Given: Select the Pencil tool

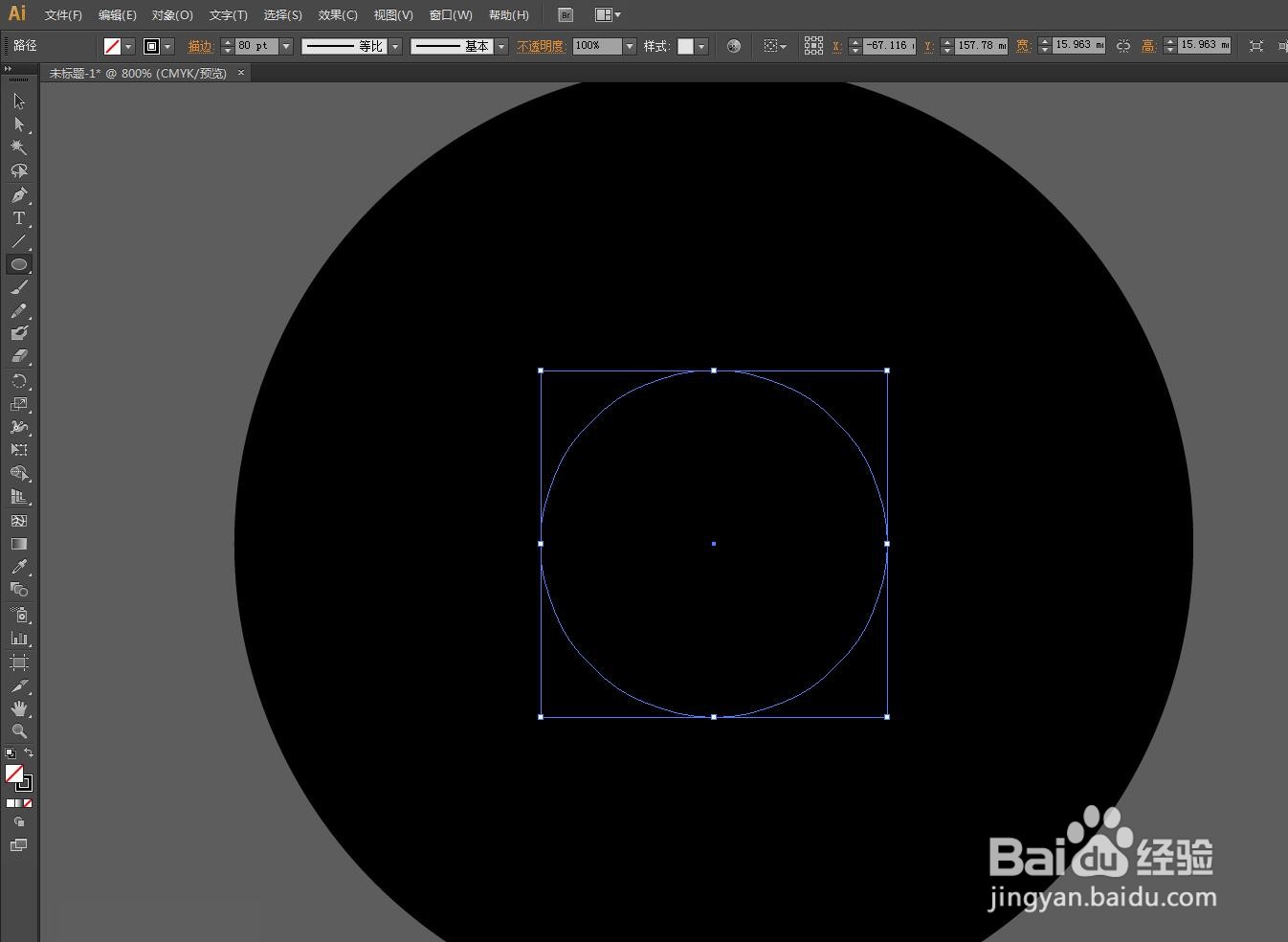Looking at the screenshot, I should click(x=19, y=311).
